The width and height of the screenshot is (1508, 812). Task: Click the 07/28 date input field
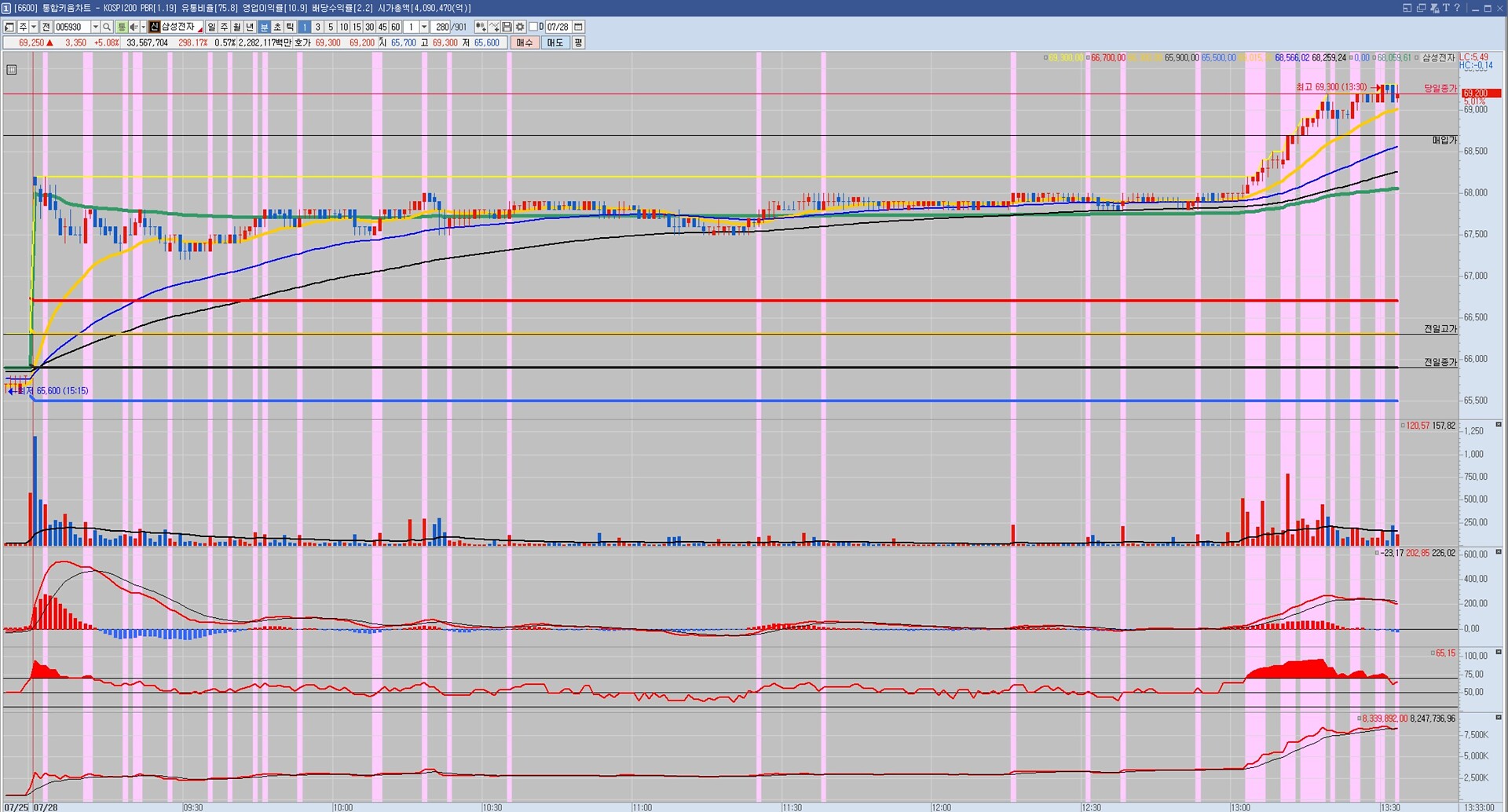click(558, 27)
